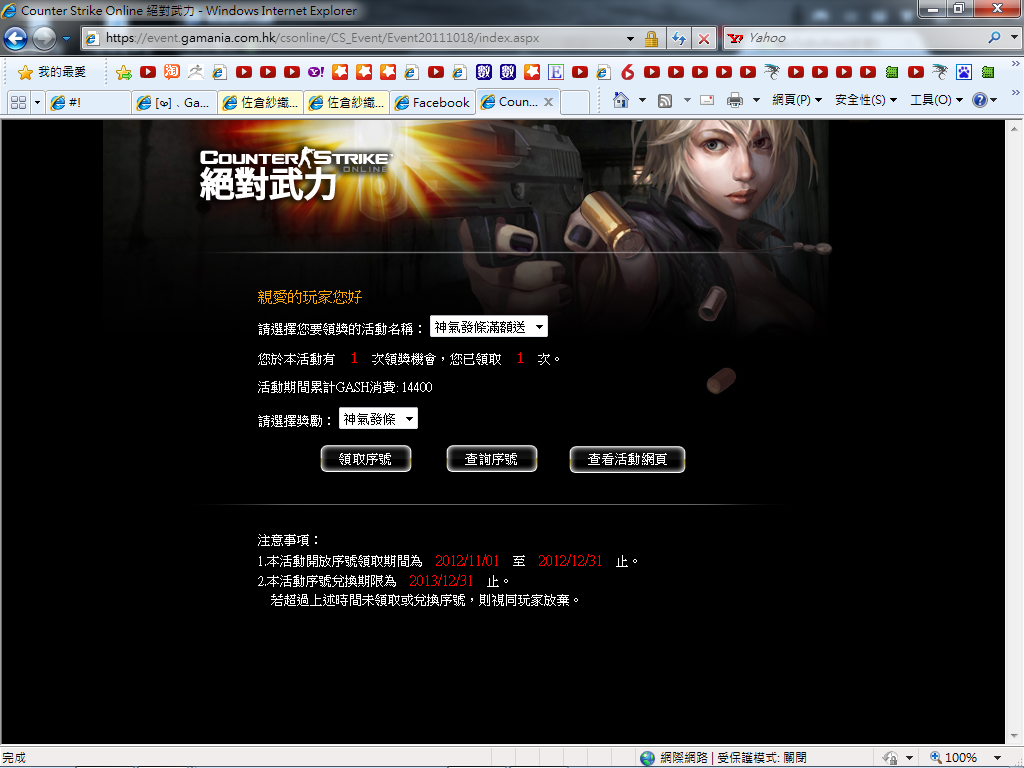Expand the print options dropdown arrow
The height and width of the screenshot is (768, 1024).
[x=756, y=100]
